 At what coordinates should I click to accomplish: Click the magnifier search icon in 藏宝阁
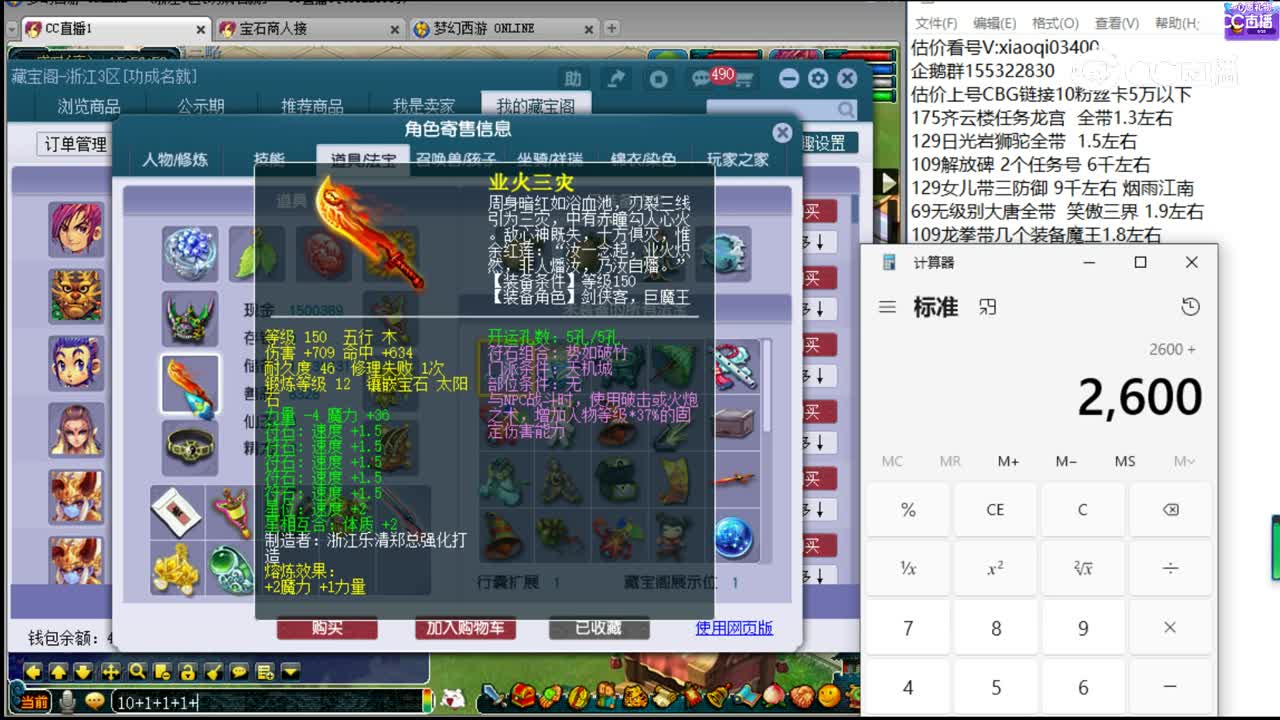845,108
